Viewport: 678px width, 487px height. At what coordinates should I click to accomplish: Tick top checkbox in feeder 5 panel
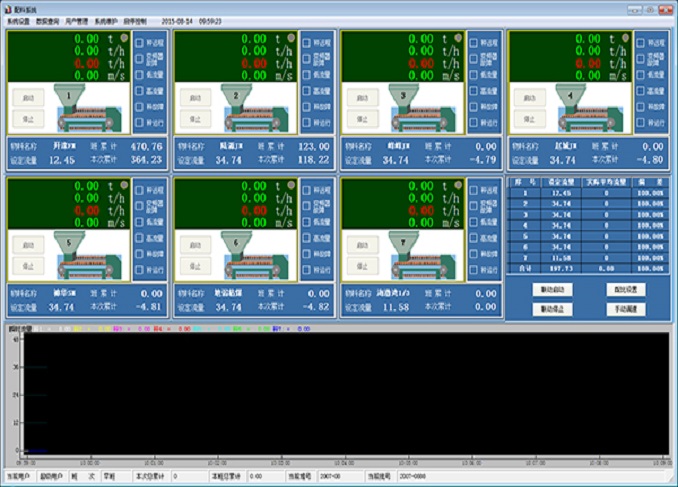coord(141,190)
